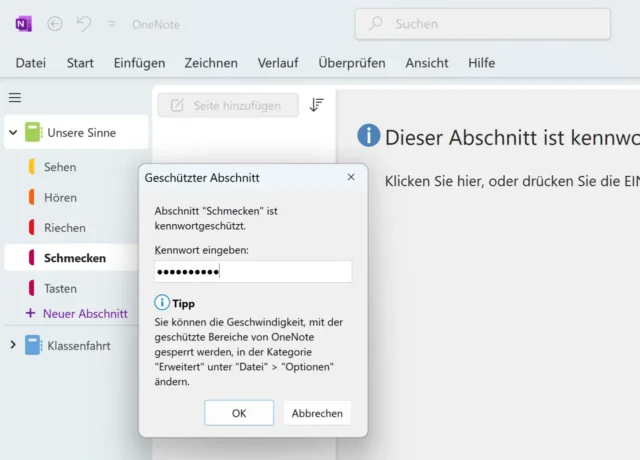The height and width of the screenshot is (460, 640).
Task: Select the Sehen section
Action: click(60, 167)
